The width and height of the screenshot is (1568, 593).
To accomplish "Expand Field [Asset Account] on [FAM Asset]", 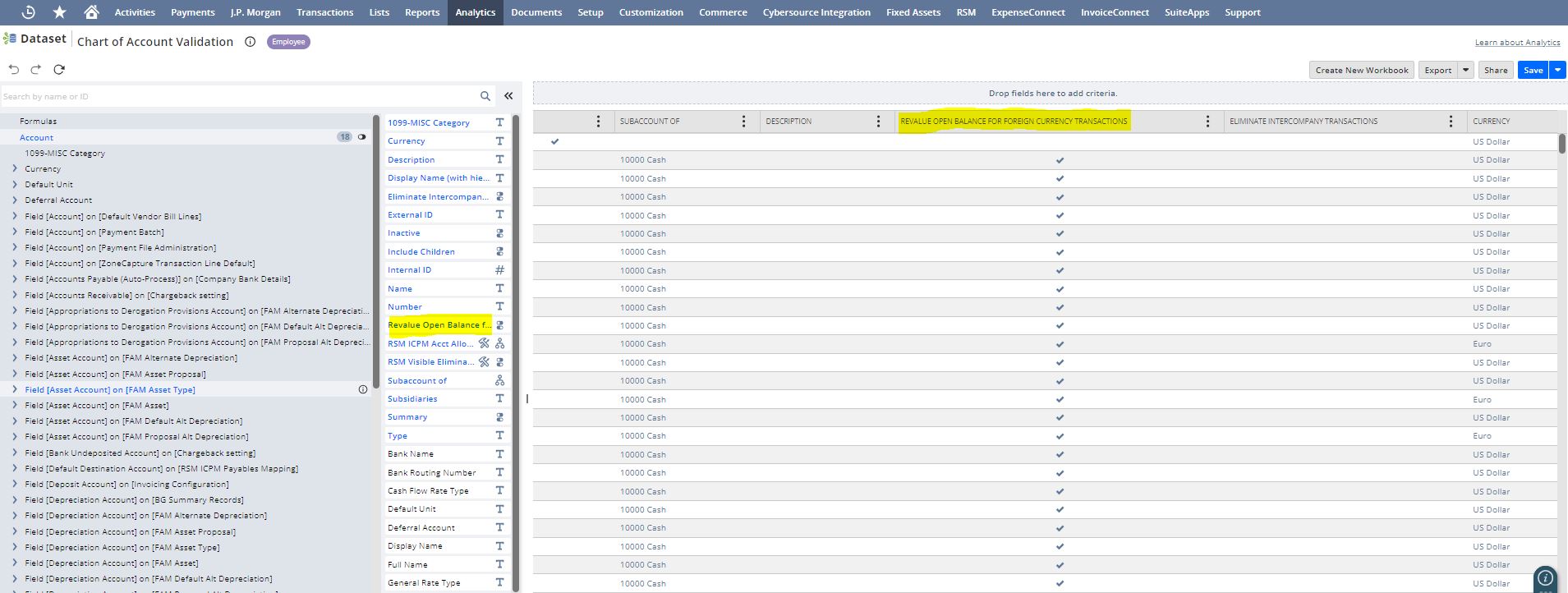I will 15,405.
